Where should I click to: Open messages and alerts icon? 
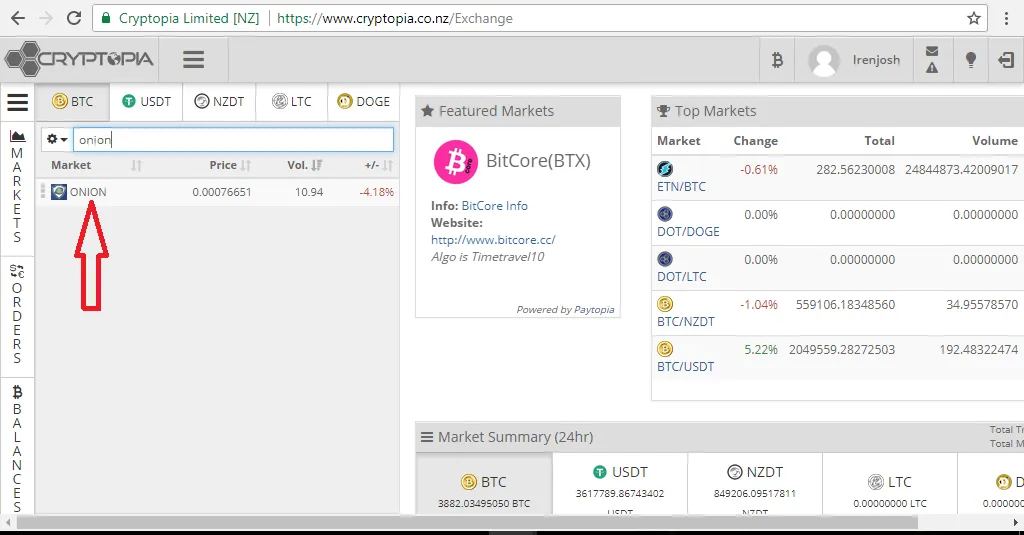pyautogui.click(x=932, y=59)
